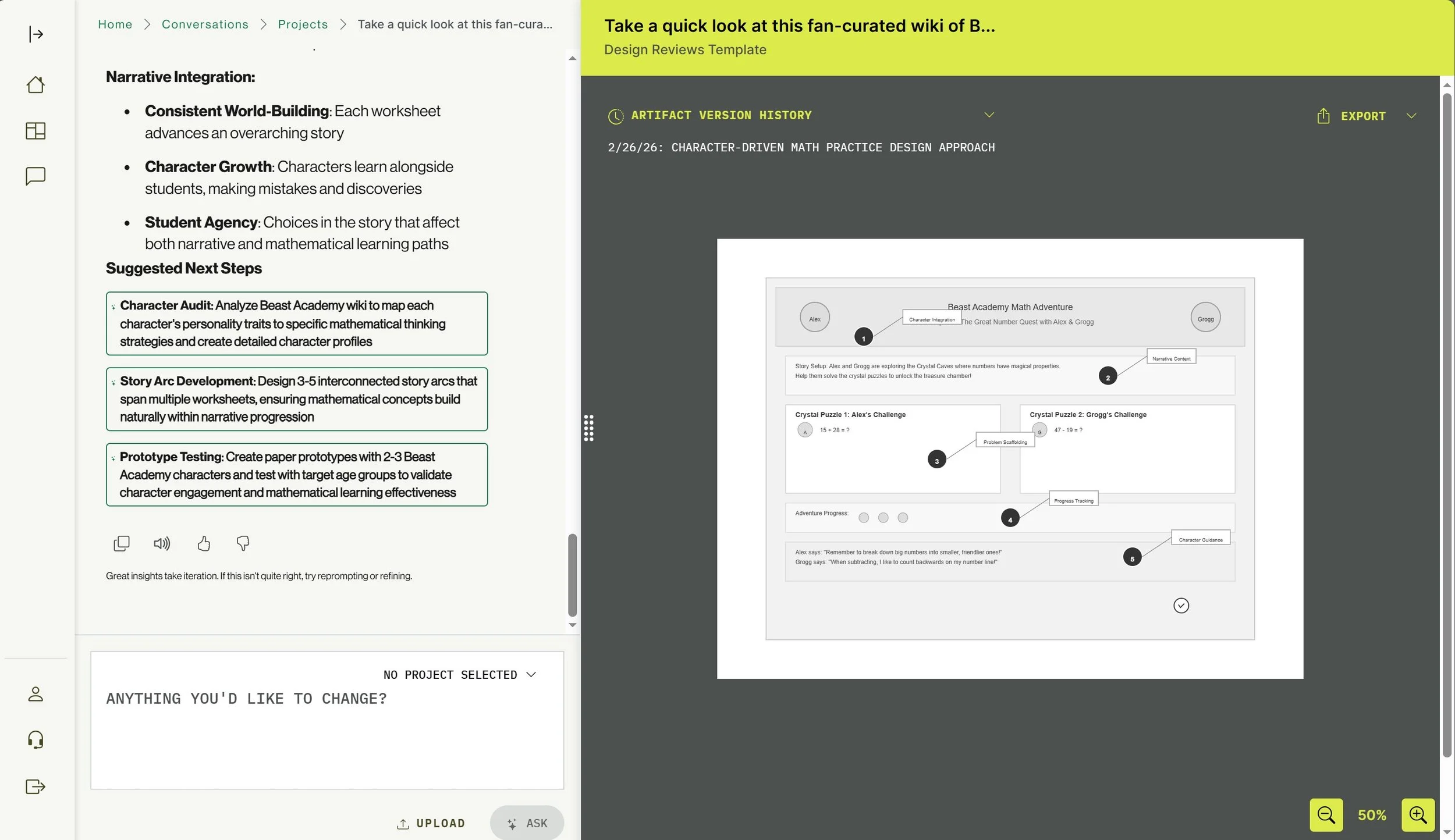Go to Projects breadcrumb
This screenshot has height=840, width=1455.
coord(303,24)
